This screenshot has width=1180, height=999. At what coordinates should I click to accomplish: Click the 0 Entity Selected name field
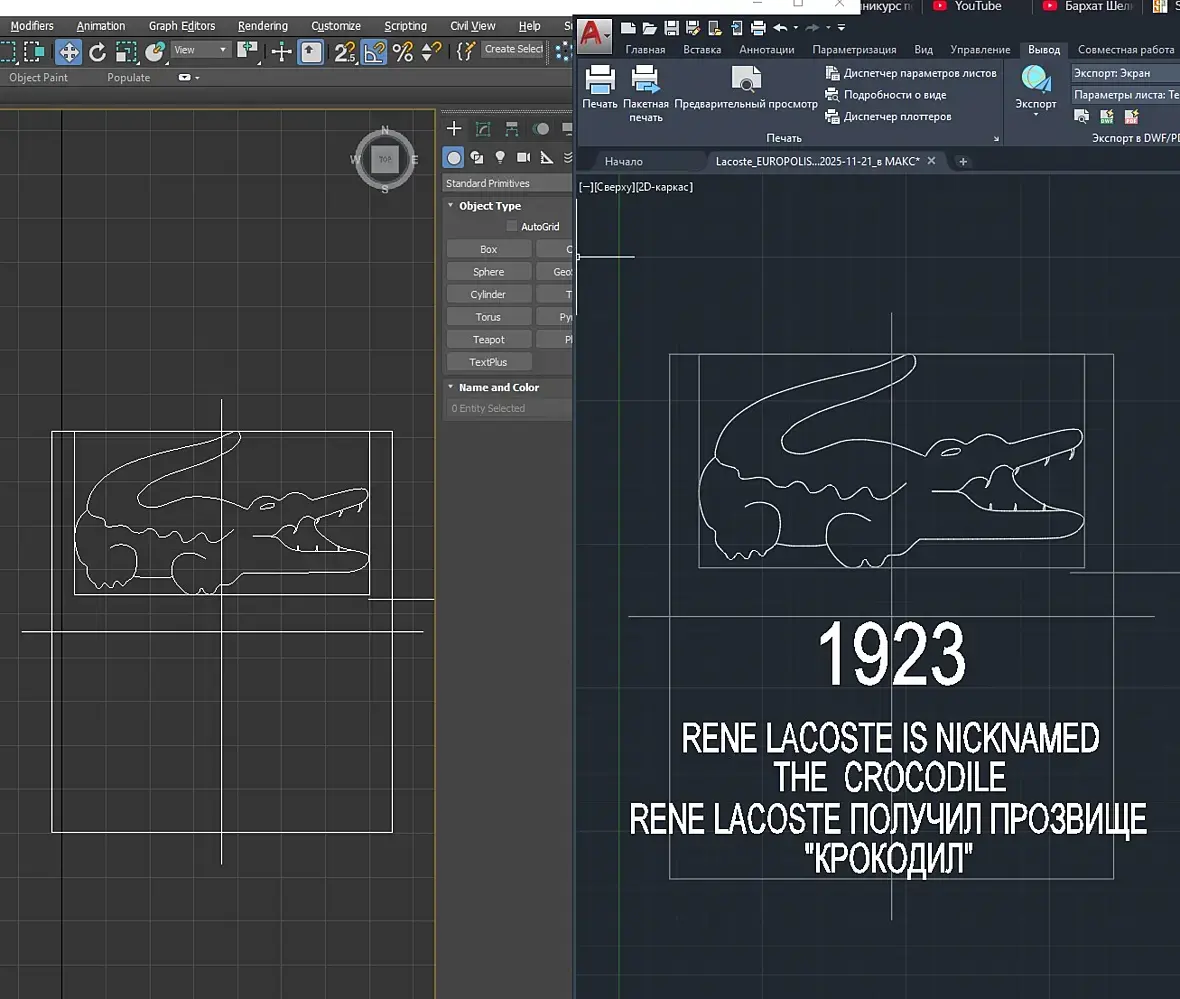pos(506,408)
